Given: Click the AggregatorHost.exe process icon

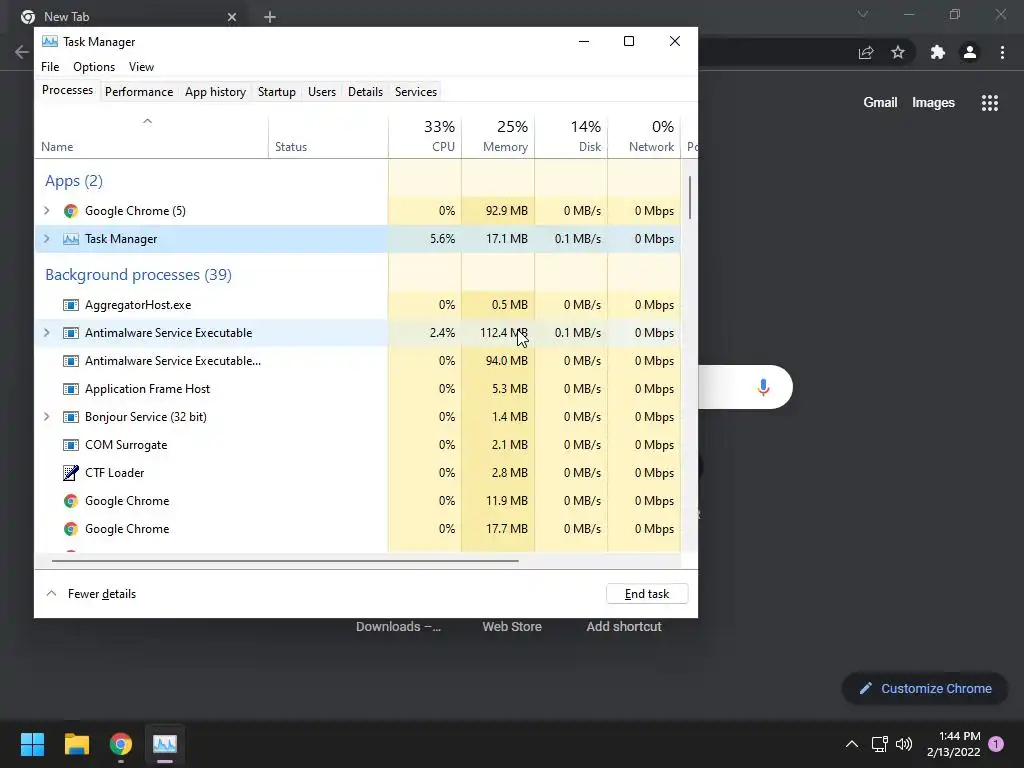Looking at the screenshot, I should pyautogui.click(x=71, y=305).
